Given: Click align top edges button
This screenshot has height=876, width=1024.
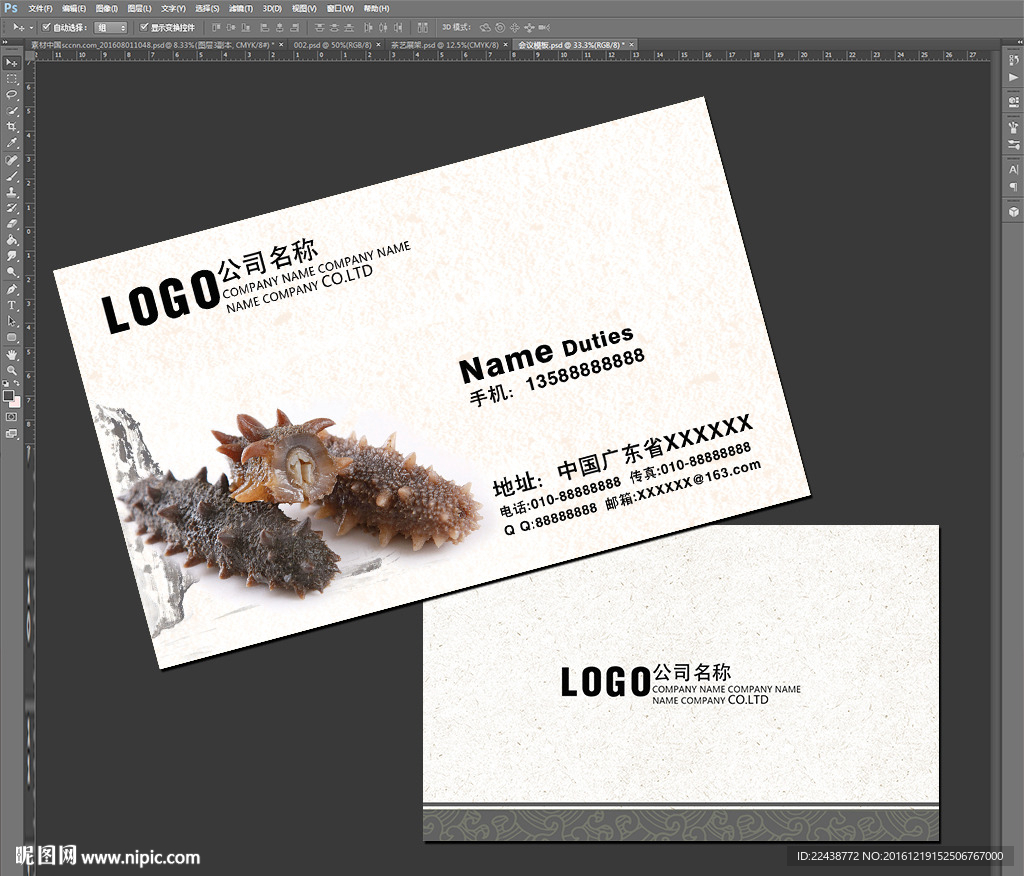Looking at the screenshot, I should click(216, 27).
